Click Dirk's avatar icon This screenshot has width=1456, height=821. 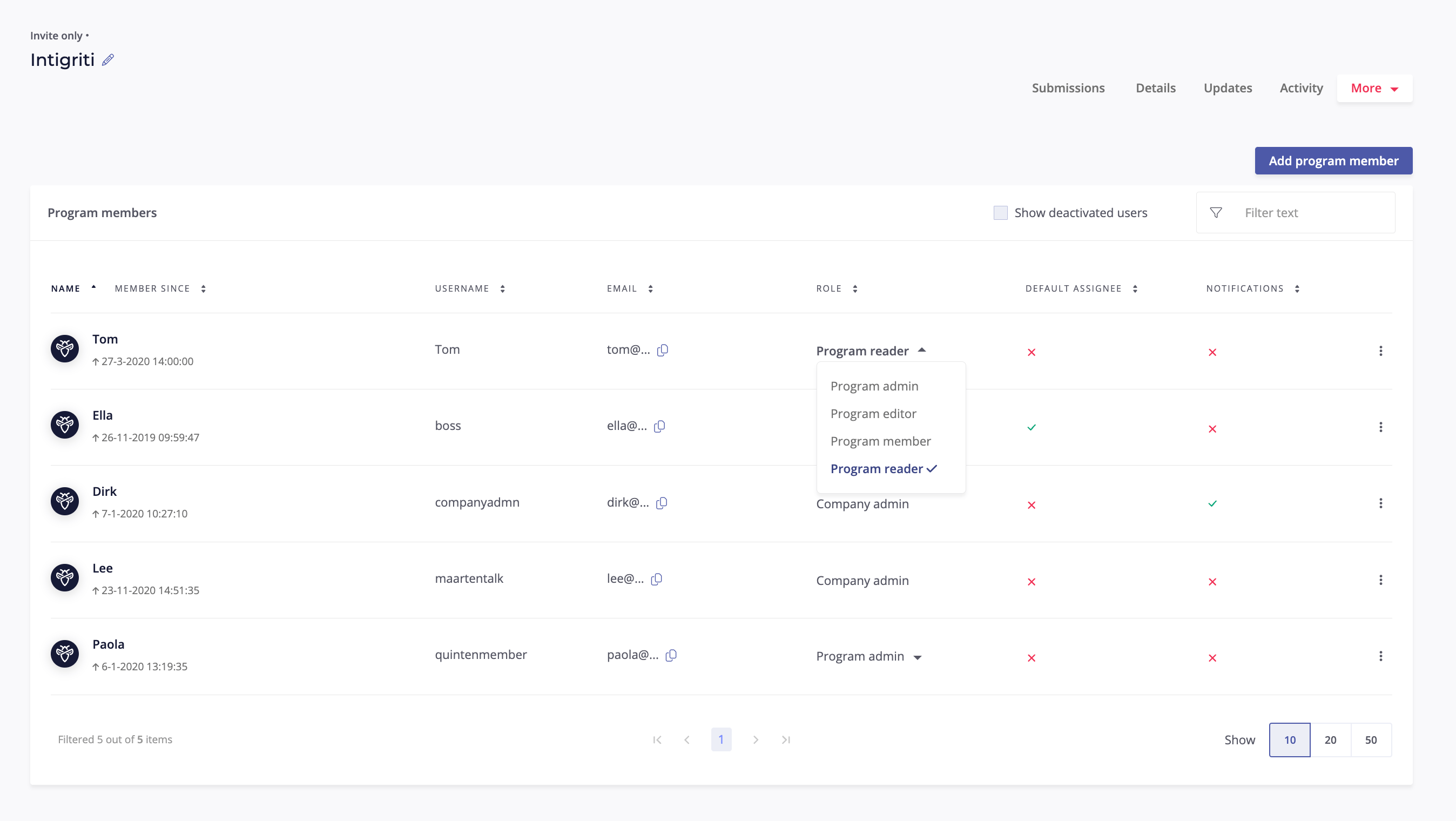coord(65,501)
